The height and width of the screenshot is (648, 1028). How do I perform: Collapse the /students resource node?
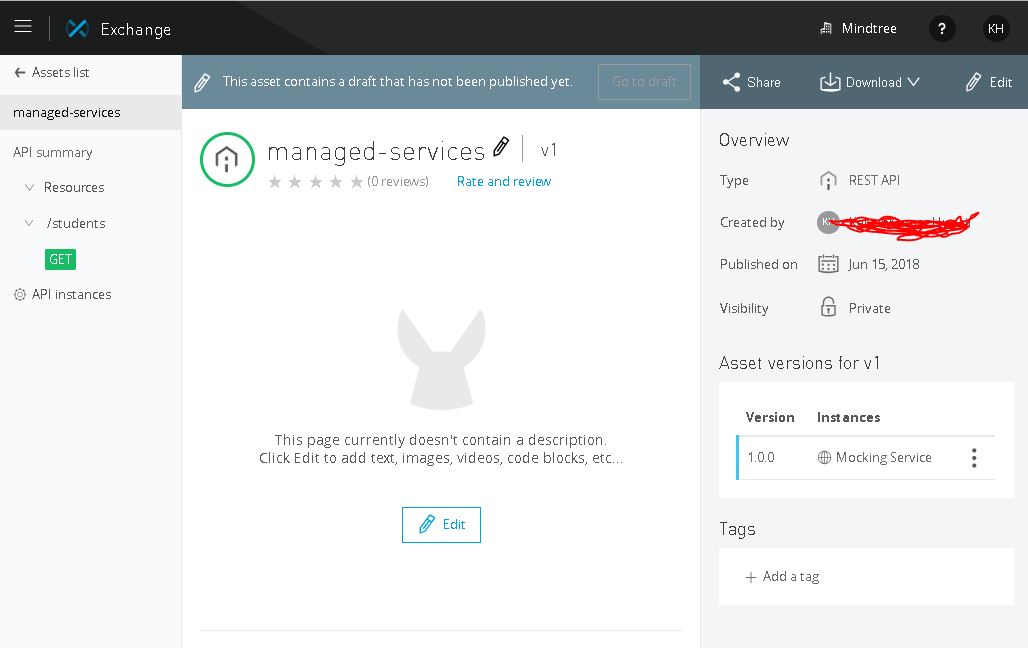(x=29, y=224)
